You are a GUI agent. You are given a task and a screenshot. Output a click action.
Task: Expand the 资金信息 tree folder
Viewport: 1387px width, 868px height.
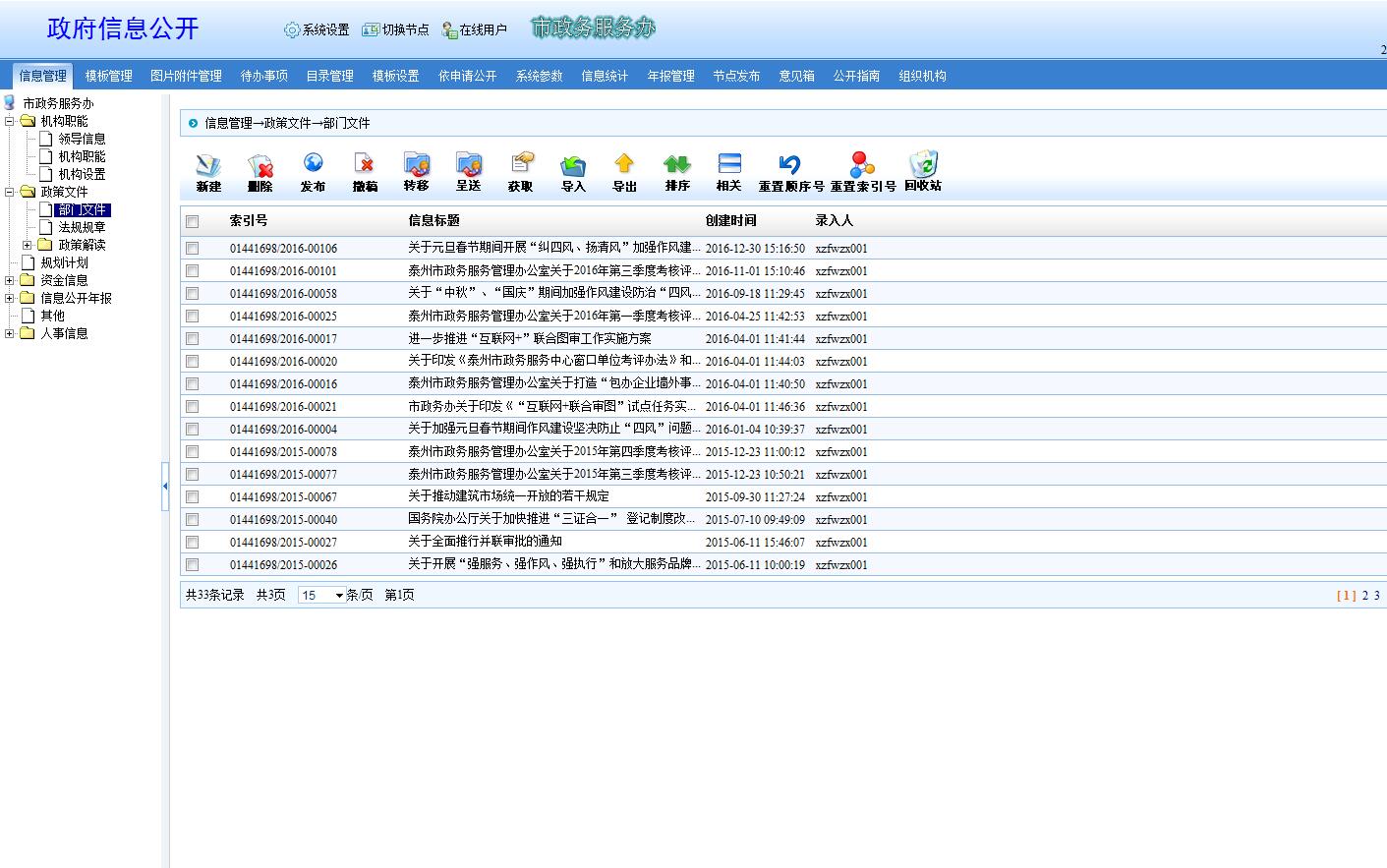tap(10, 280)
